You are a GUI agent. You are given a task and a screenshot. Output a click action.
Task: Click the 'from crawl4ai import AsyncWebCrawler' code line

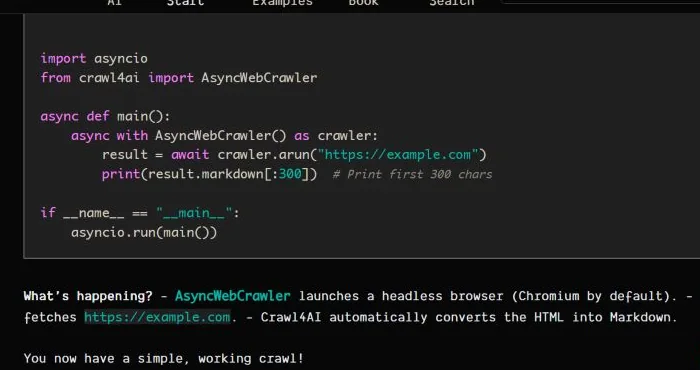point(179,78)
